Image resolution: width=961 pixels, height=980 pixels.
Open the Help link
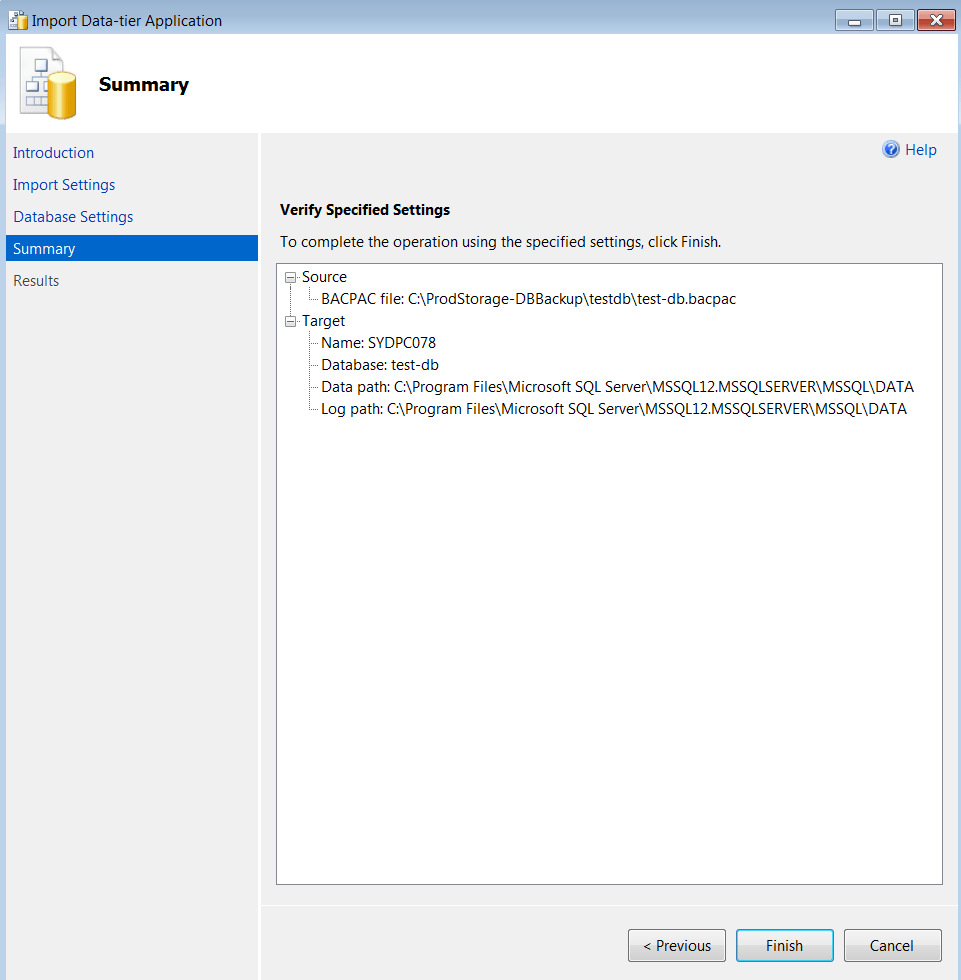coord(920,150)
